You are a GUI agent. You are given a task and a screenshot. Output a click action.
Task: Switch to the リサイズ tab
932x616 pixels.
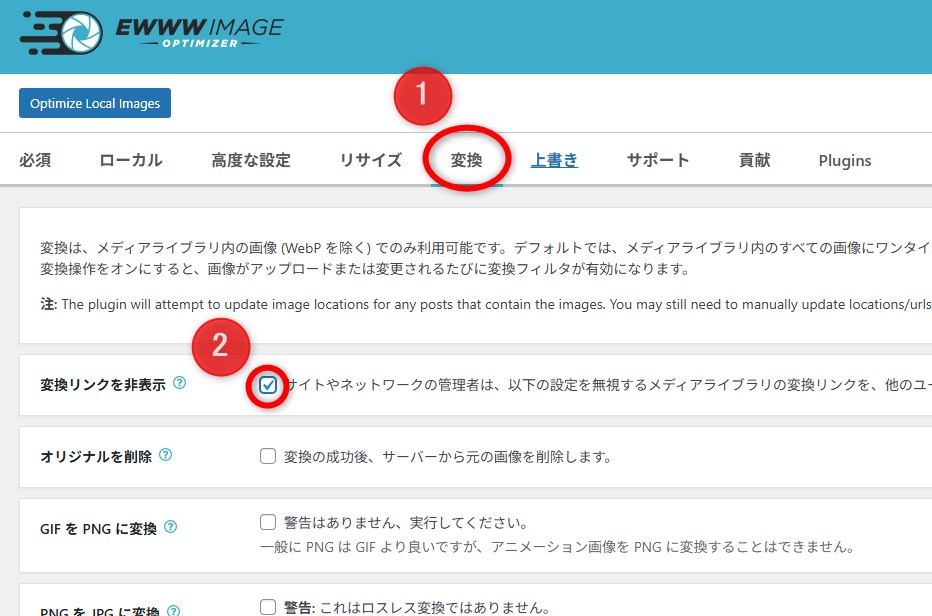[369, 160]
